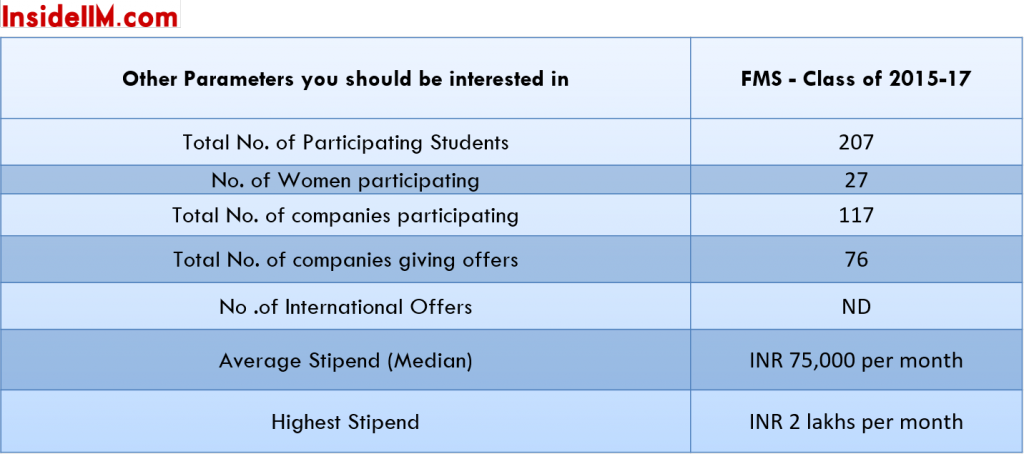Click the 'FMS - Class of 2015-17' header cell
This screenshot has height=454, width=1024.
coord(856,78)
